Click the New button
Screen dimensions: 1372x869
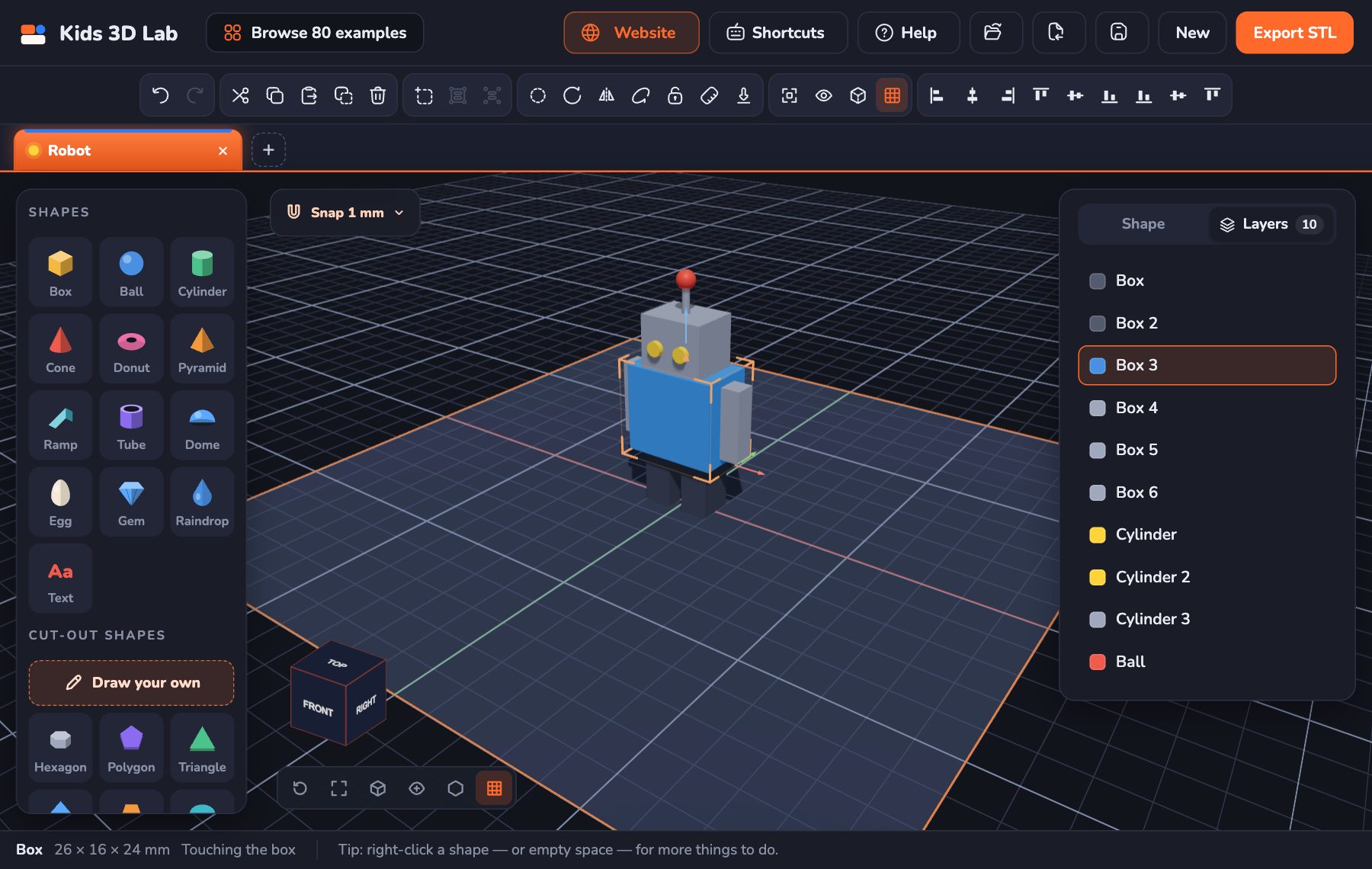(1192, 33)
